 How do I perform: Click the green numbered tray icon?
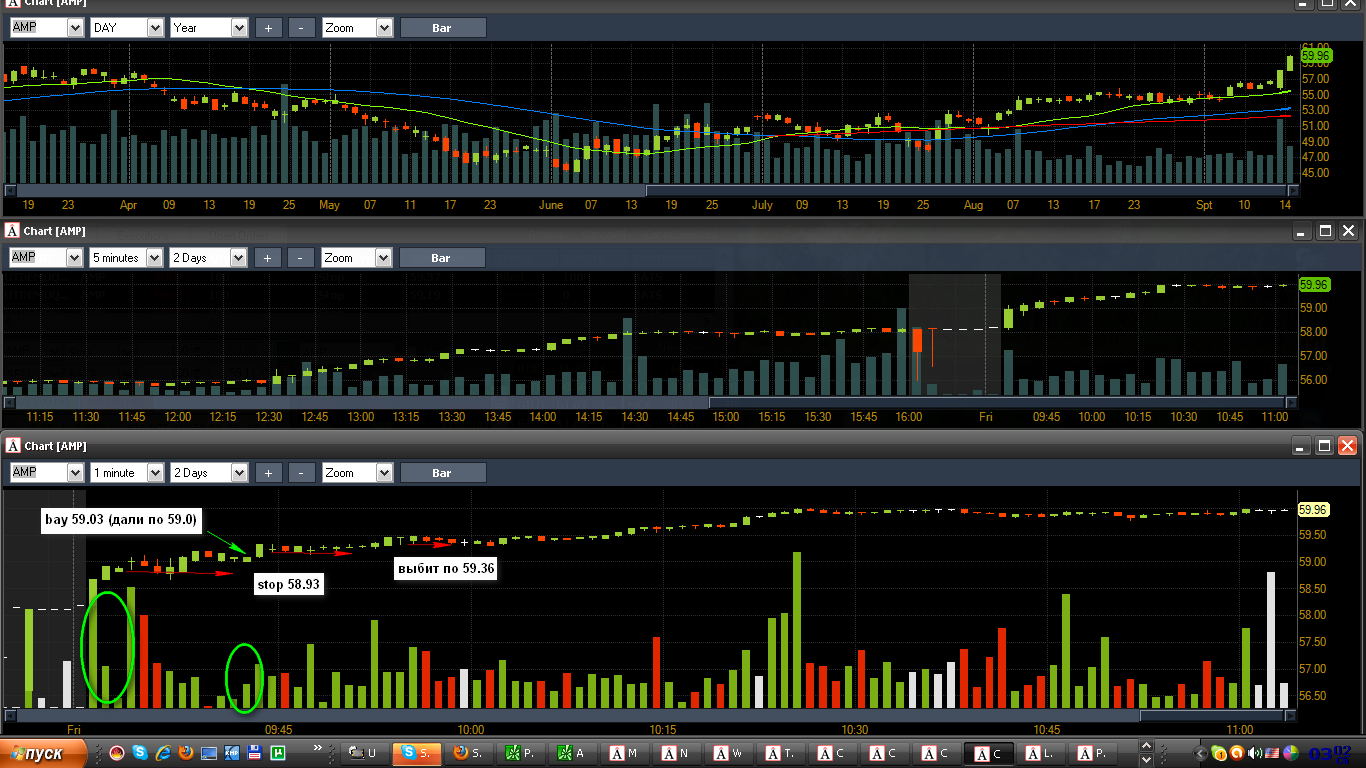pyautogui.click(x=1218, y=753)
